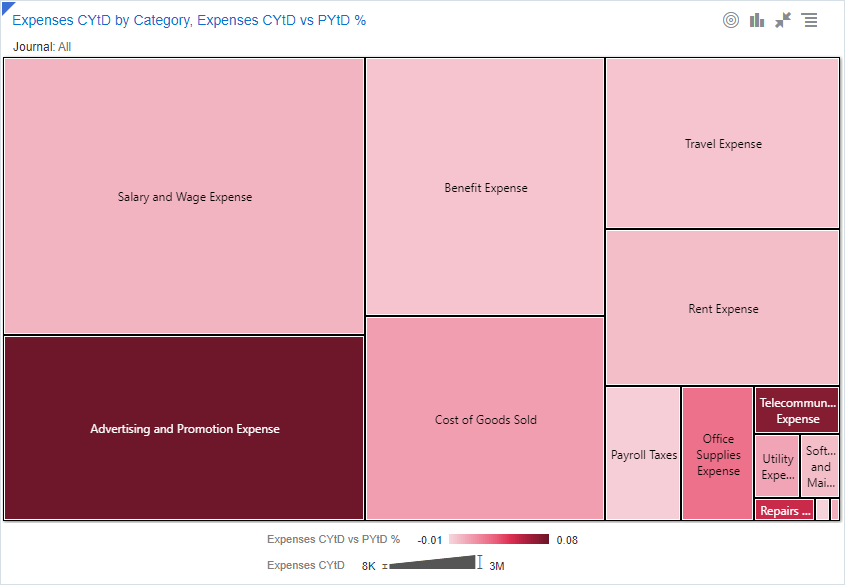845x585 pixels.
Task: Choose the Rent Expense block
Action: coord(722,308)
